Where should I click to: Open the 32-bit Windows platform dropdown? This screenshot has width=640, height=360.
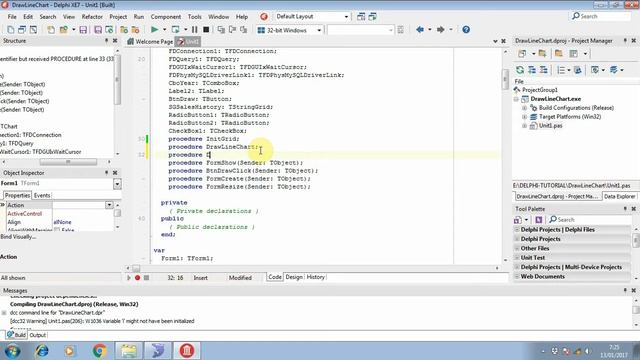(x=319, y=30)
